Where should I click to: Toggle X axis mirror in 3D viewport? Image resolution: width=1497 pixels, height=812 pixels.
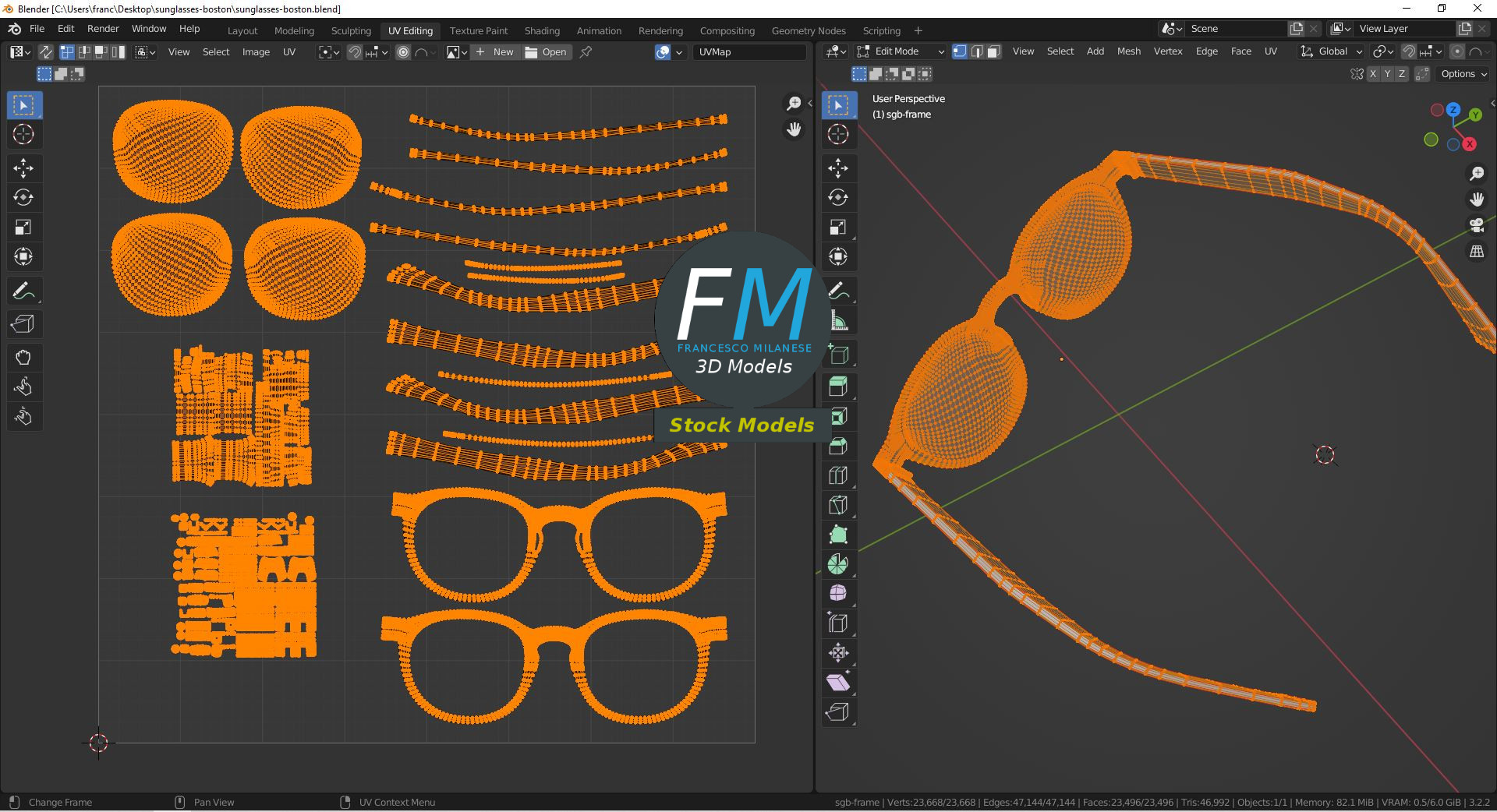click(x=1372, y=74)
